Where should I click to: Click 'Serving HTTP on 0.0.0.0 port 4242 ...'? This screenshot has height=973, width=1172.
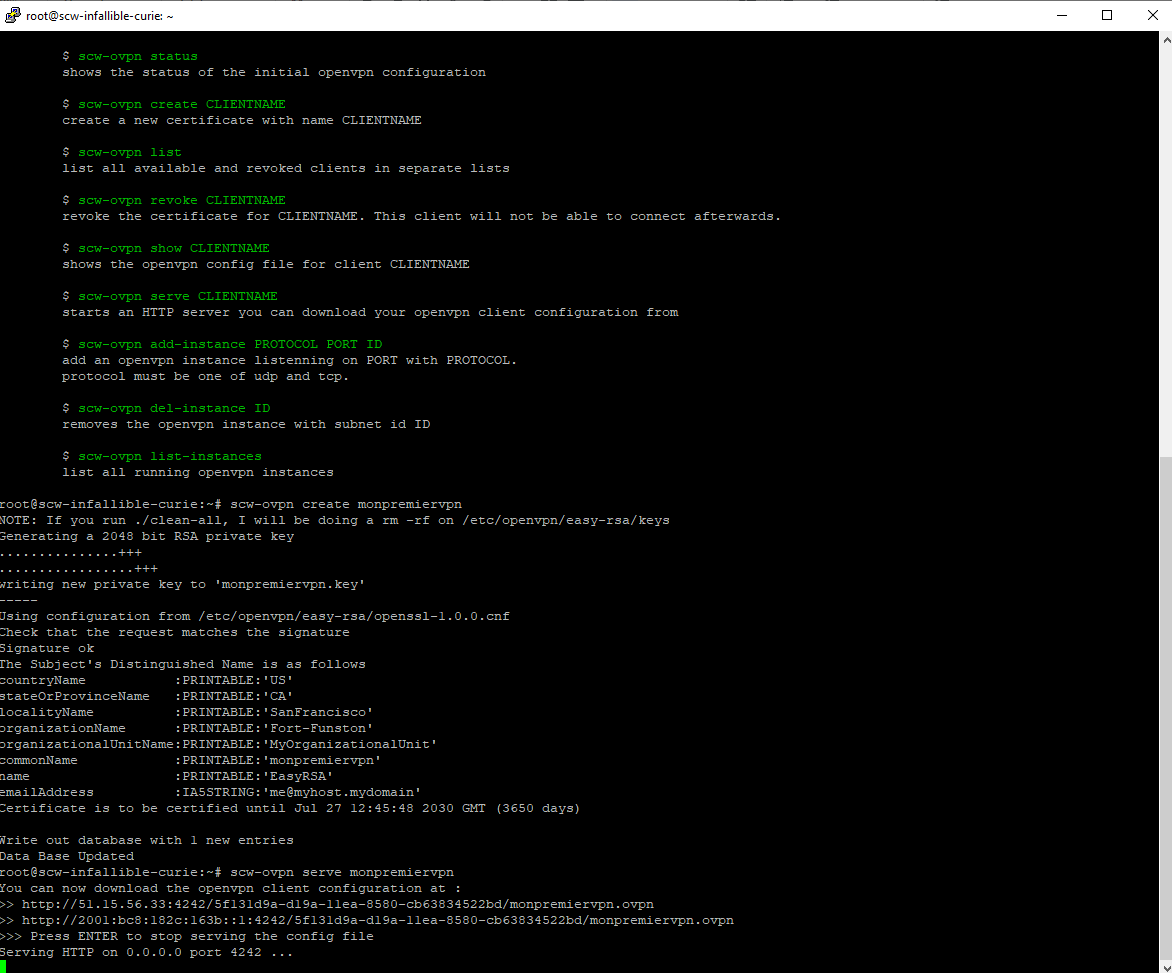(146, 953)
